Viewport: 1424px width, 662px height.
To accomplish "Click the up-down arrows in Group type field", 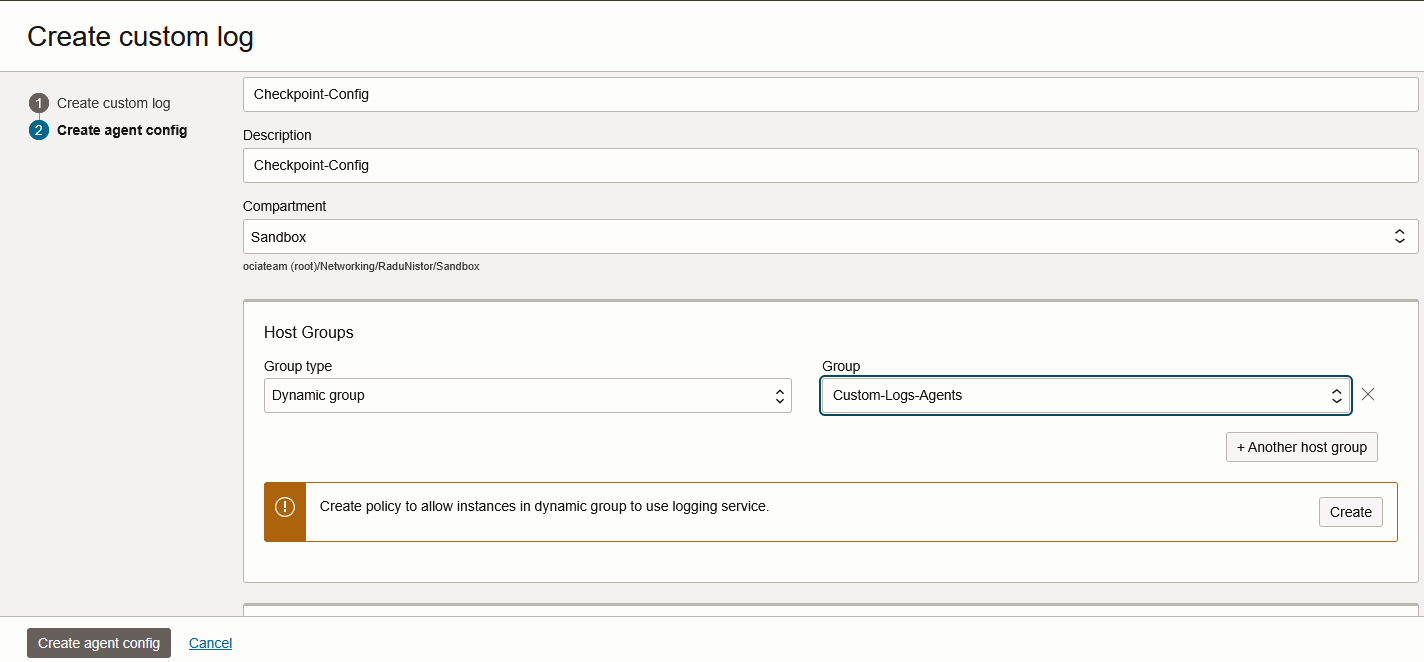I will point(779,396).
